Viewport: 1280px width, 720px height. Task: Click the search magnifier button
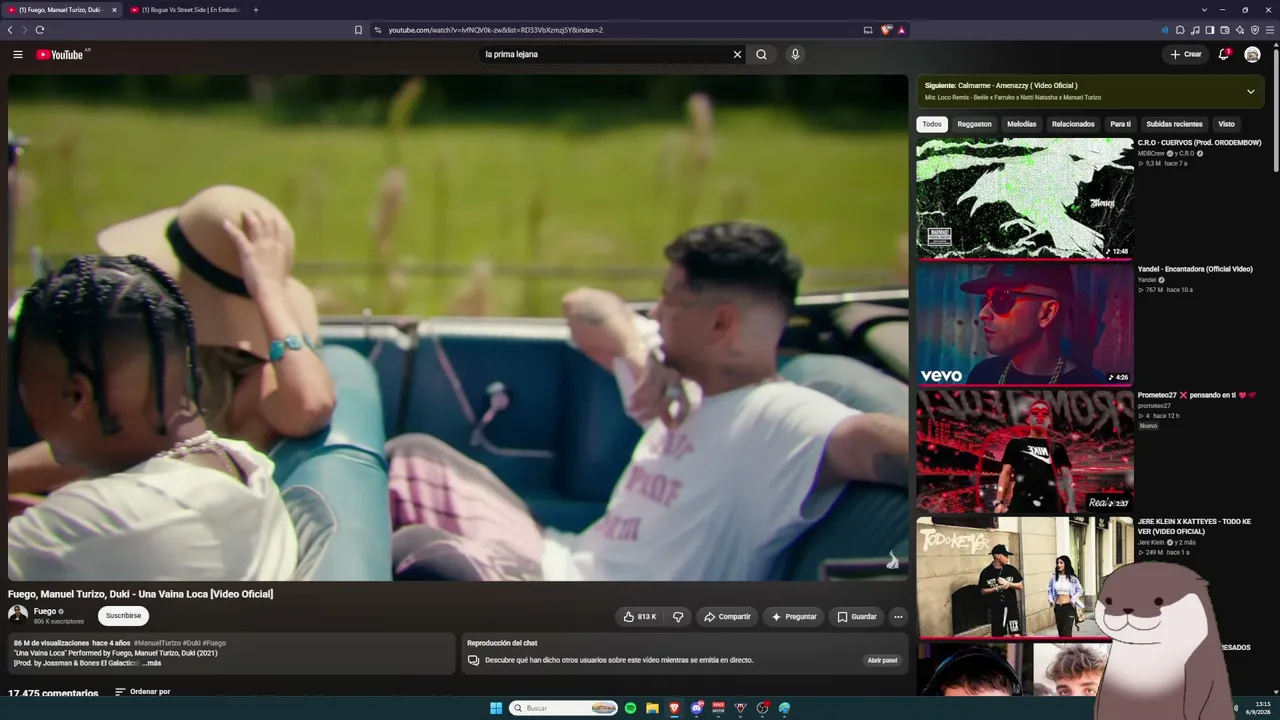(761, 54)
